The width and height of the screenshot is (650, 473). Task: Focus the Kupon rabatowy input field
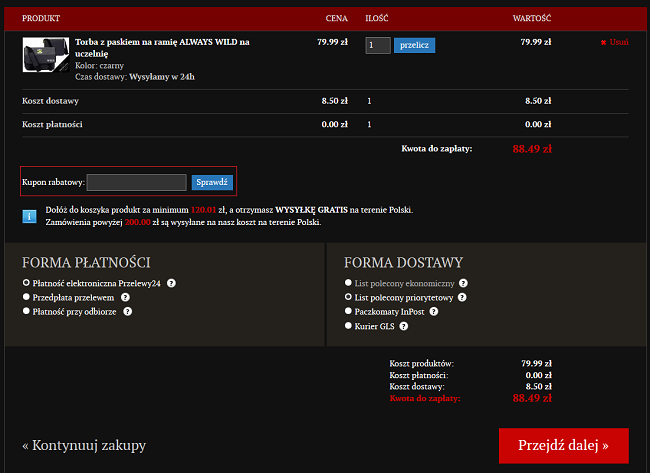[137, 182]
